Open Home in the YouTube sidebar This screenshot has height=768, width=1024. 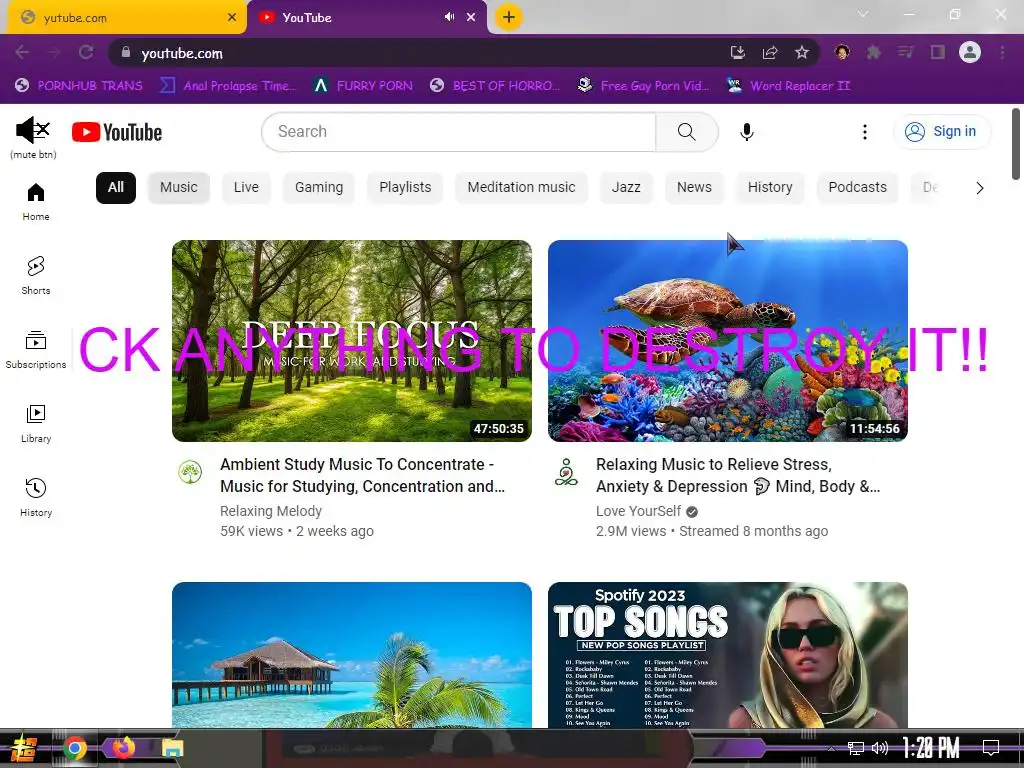(36, 202)
